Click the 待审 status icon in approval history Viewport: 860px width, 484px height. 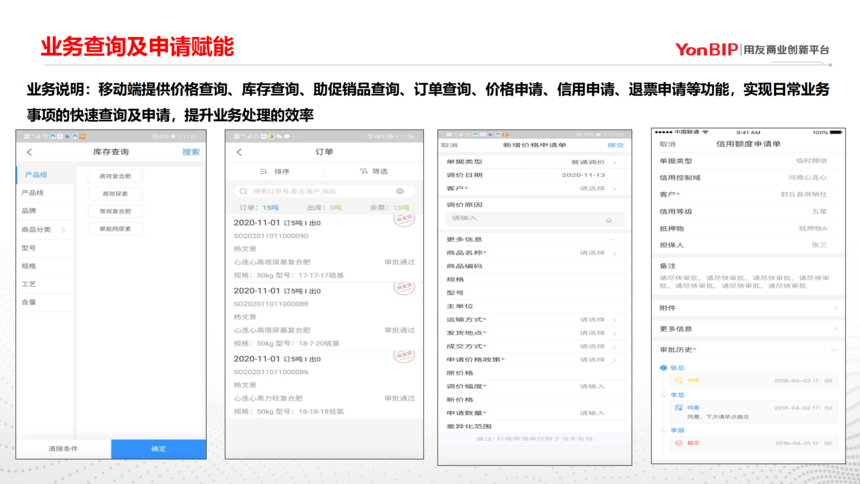[x=679, y=381]
